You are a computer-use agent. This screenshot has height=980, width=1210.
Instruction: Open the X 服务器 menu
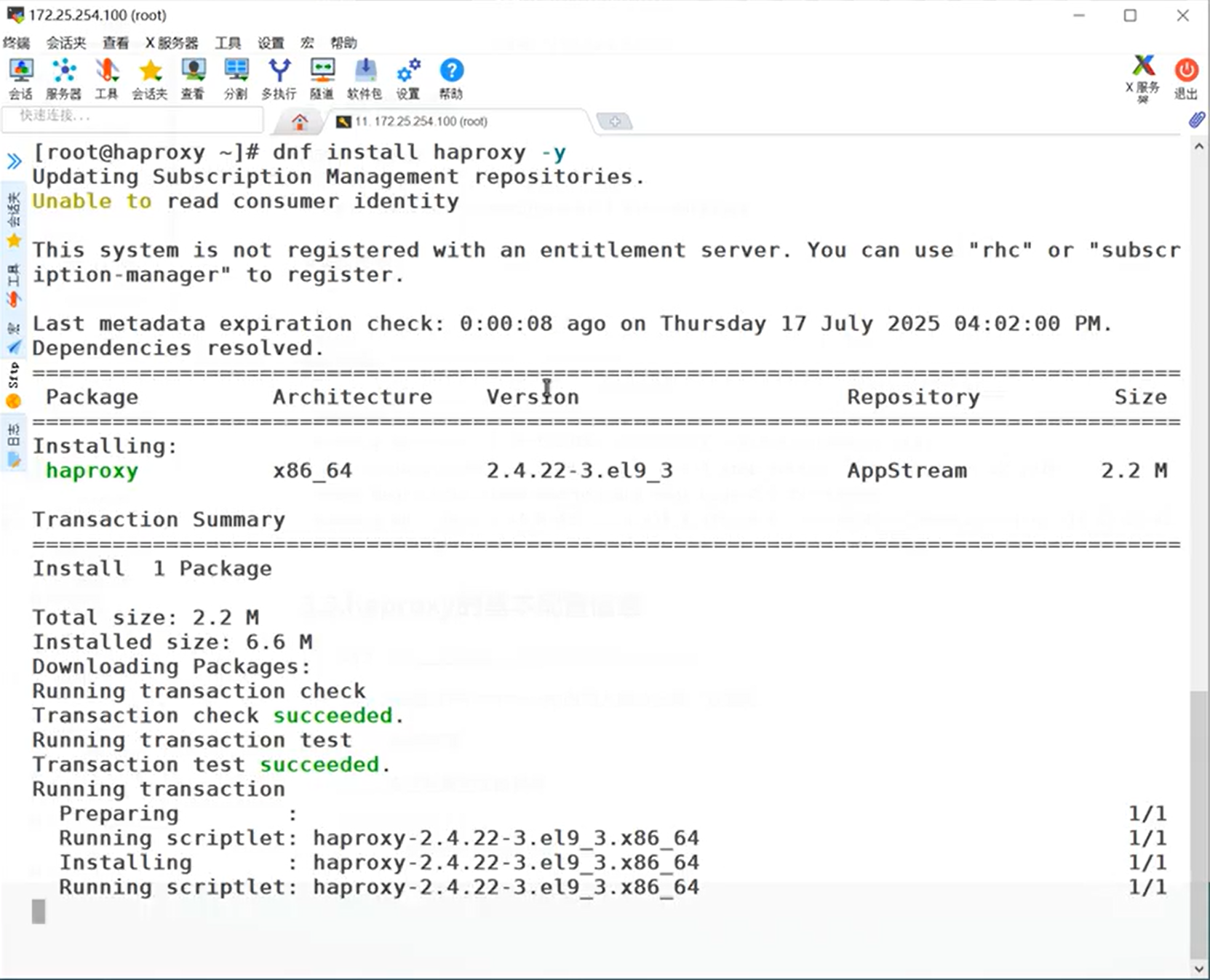point(172,43)
